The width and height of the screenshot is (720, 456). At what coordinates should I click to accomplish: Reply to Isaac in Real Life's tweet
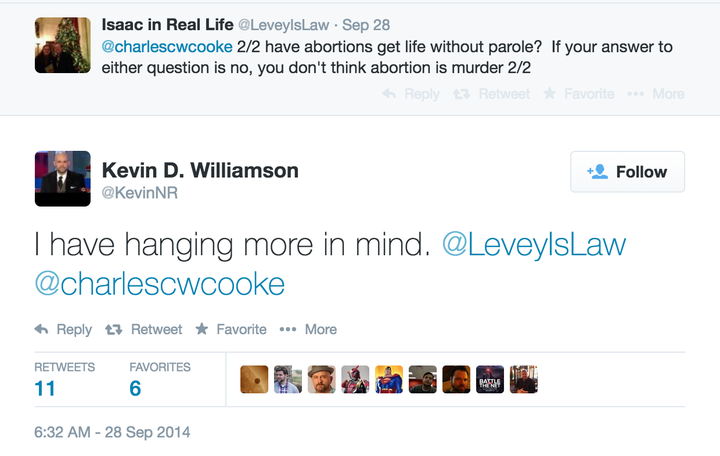tap(411, 94)
